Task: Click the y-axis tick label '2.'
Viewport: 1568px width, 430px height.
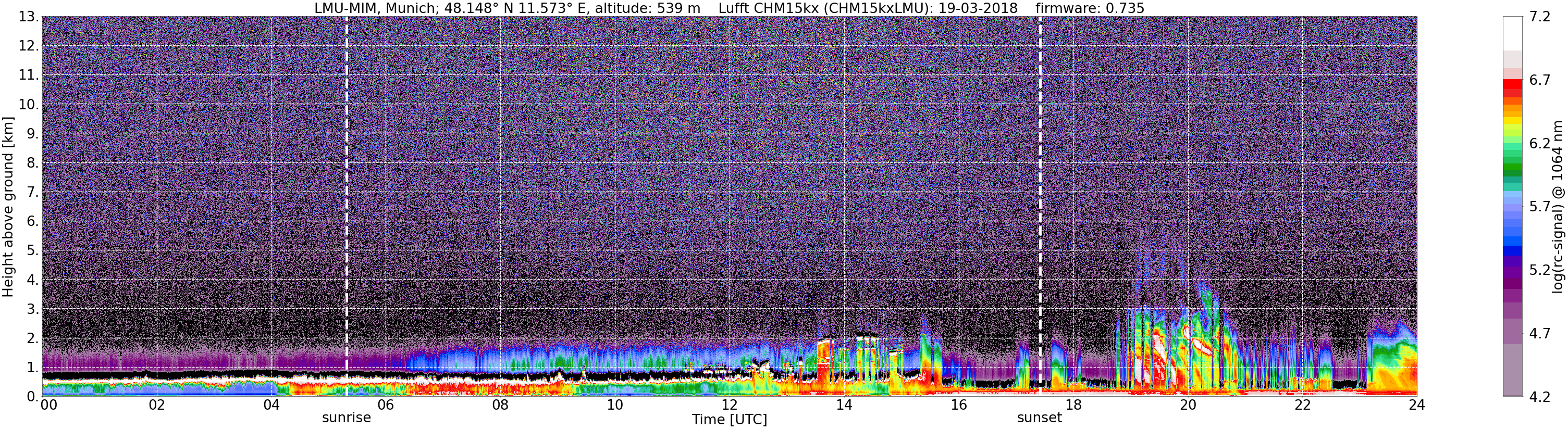Action: 33,337
